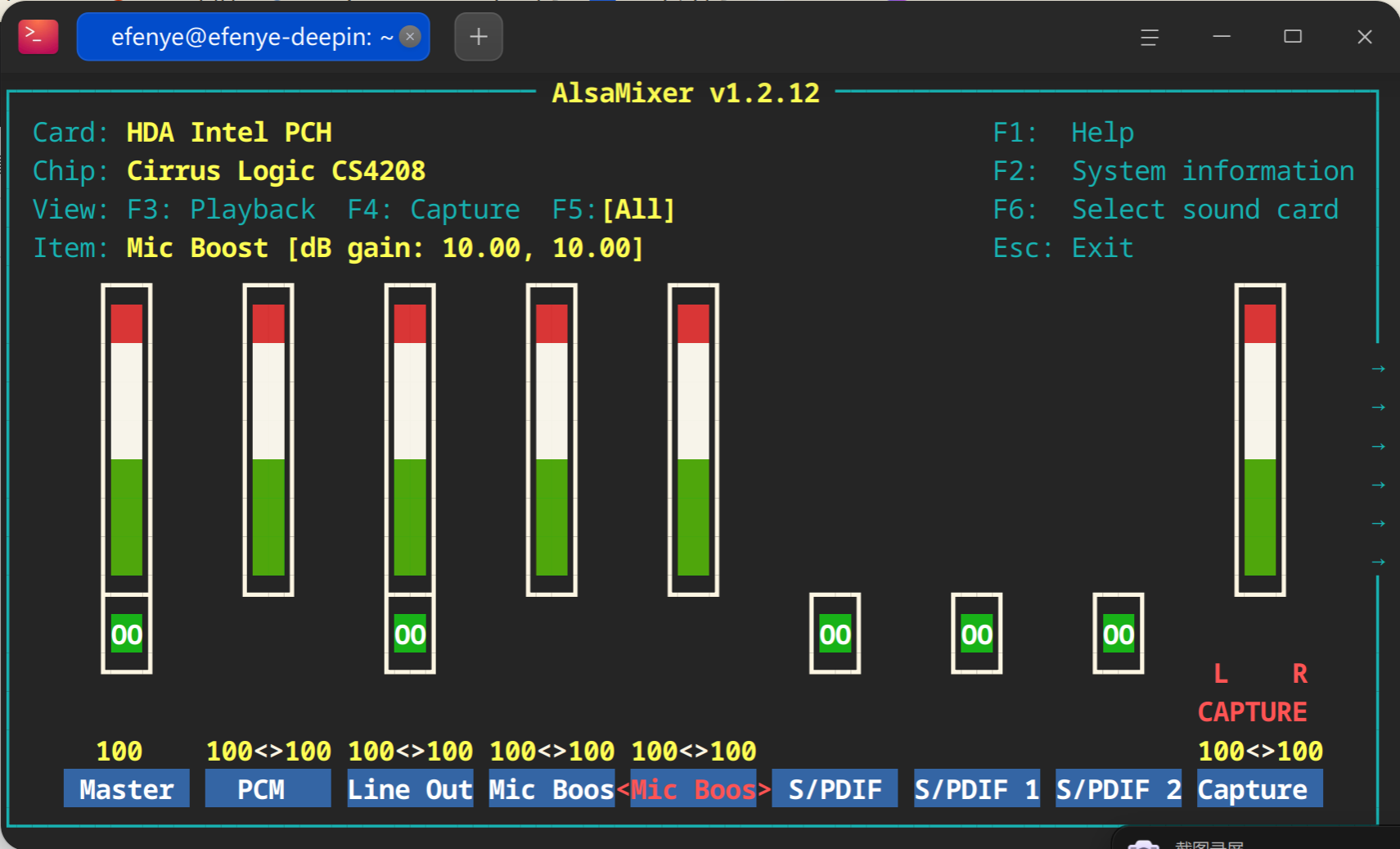Select the first Mic Boos channel label
1400x849 pixels.
pos(551,788)
